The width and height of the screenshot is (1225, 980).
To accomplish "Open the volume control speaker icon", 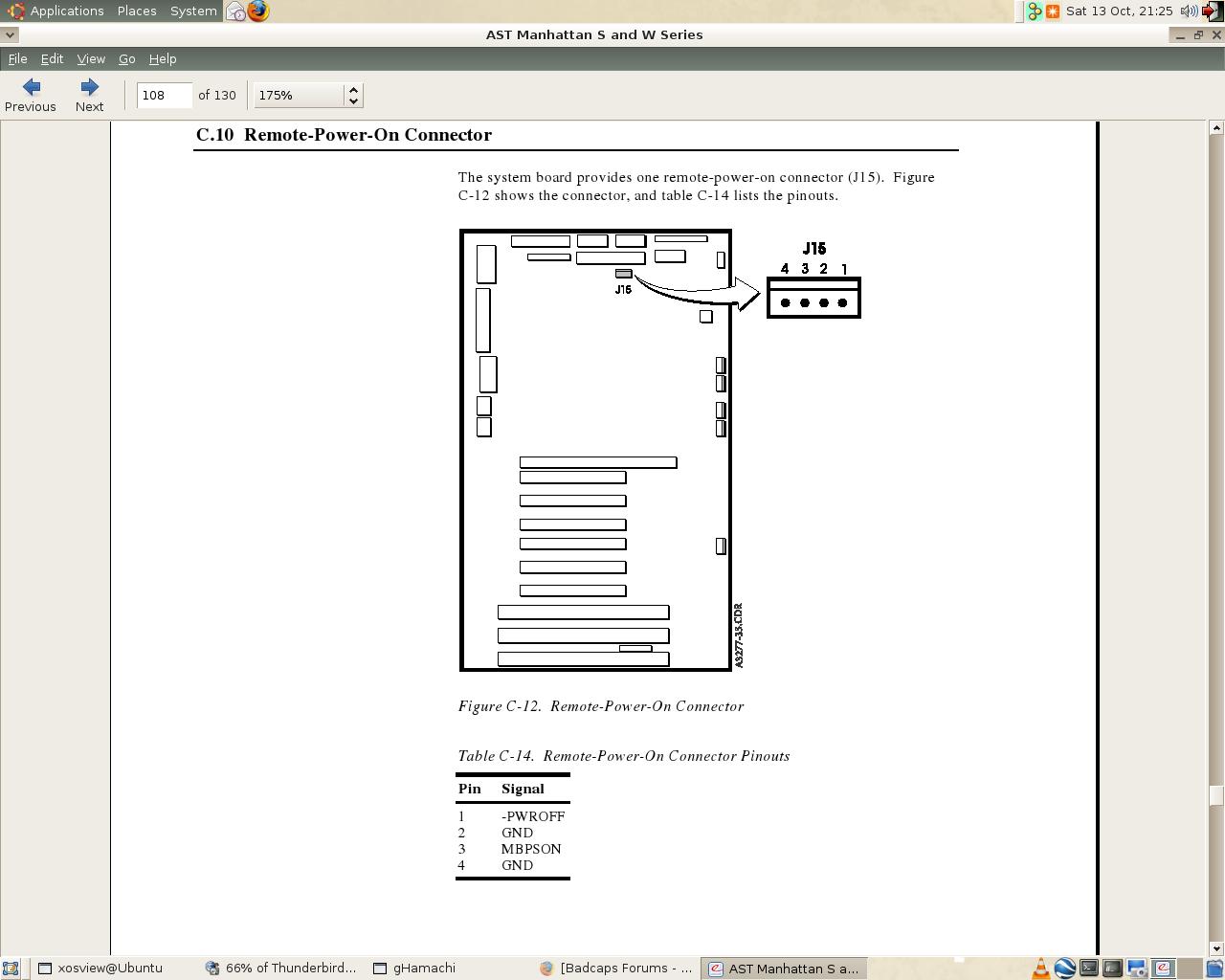I will tap(1188, 11).
